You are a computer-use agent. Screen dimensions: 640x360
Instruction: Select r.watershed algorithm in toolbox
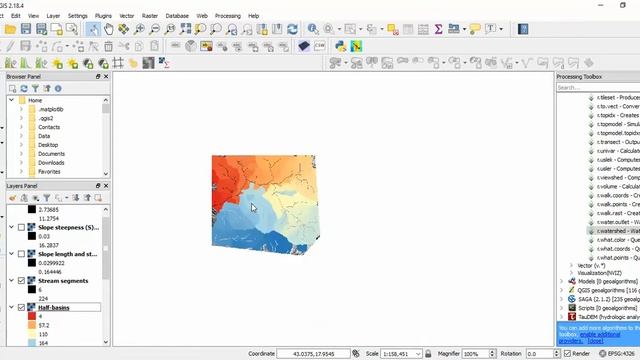click(613, 231)
